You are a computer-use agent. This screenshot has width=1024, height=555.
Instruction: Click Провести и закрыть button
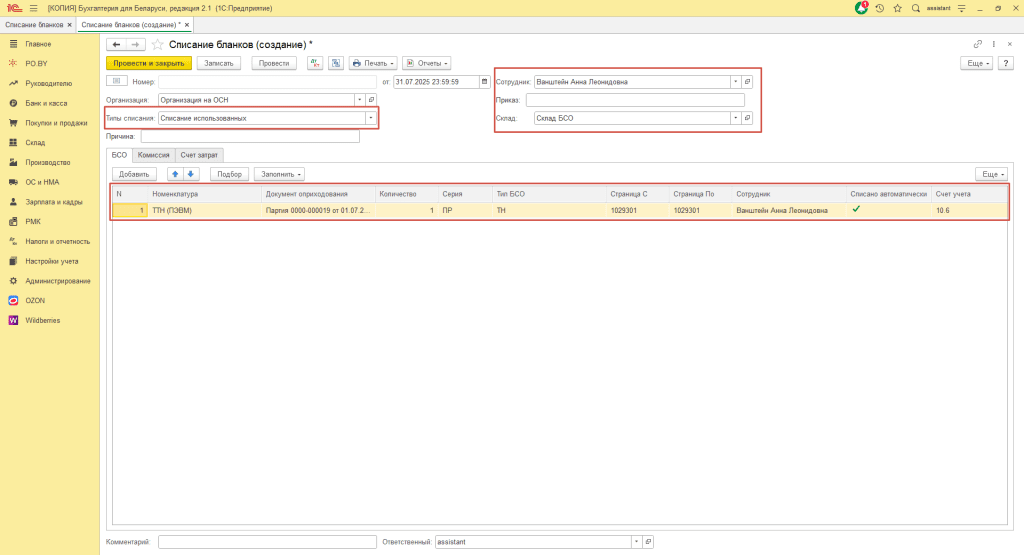pyautogui.click(x=149, y=63)
